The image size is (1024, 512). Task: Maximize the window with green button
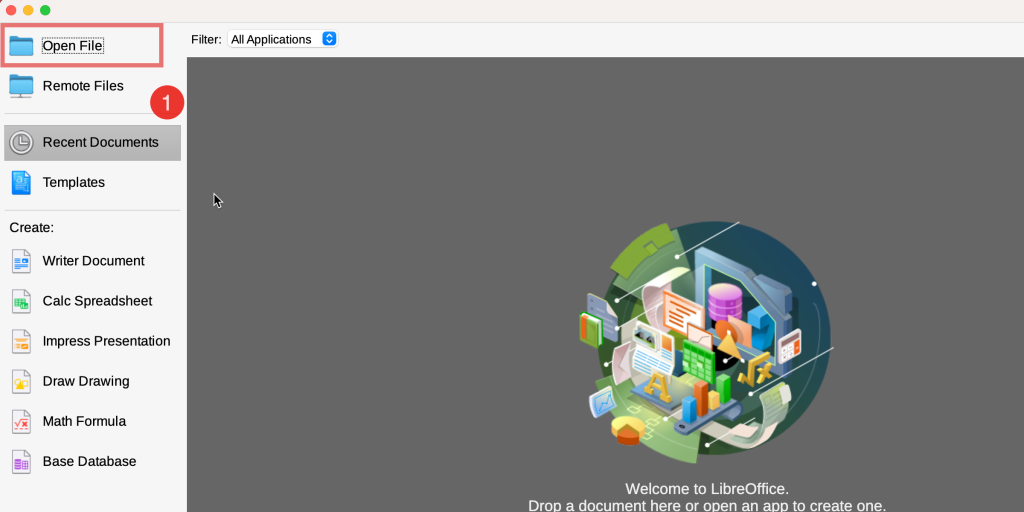45,10
